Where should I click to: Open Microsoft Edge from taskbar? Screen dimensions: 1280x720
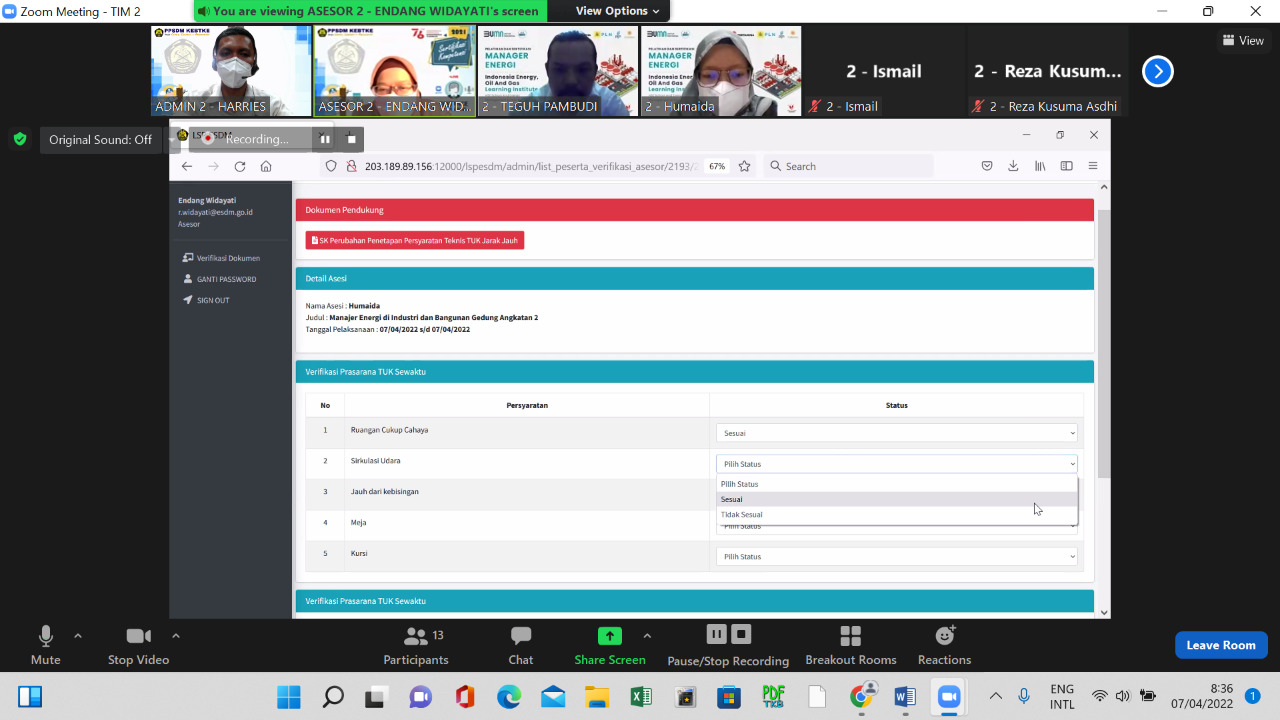[x=509, y=697]
